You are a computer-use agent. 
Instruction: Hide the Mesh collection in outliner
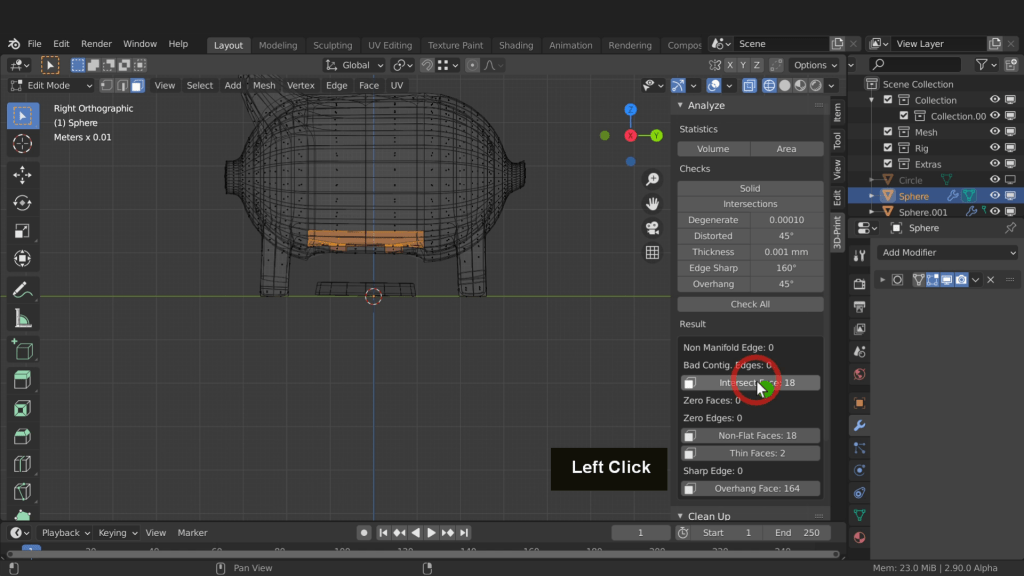pos(995,132)
